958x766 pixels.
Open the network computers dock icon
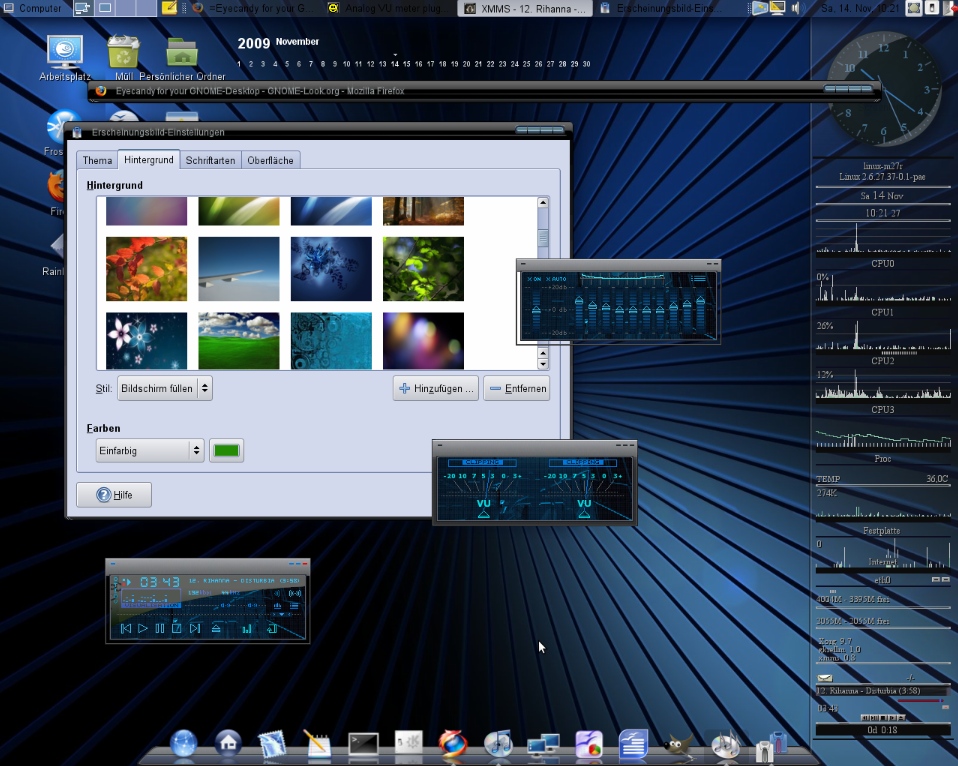point(543,745)
